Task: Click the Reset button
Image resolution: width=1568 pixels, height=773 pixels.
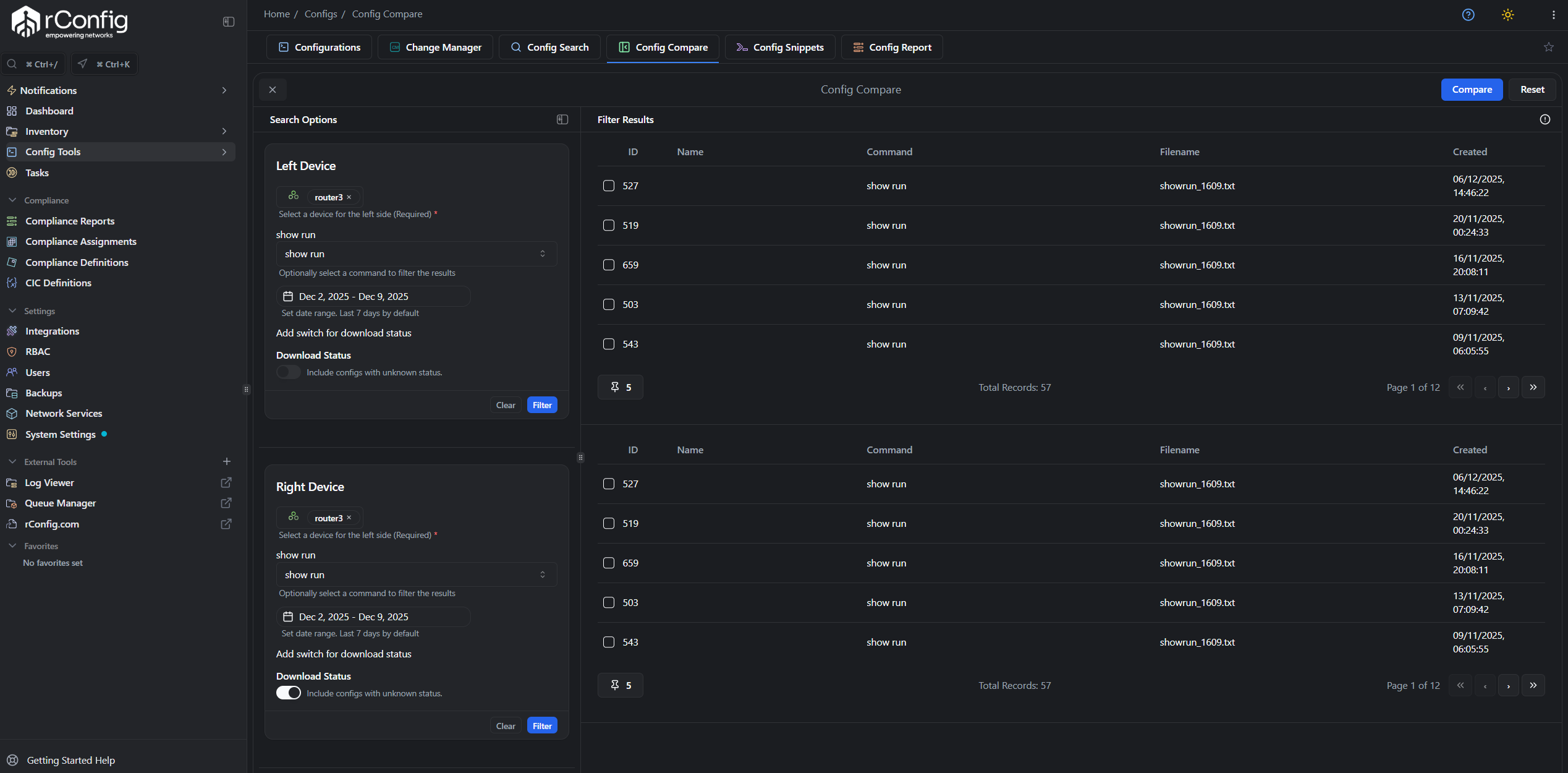Action: pyautogui.click(x=1532, y=90)
